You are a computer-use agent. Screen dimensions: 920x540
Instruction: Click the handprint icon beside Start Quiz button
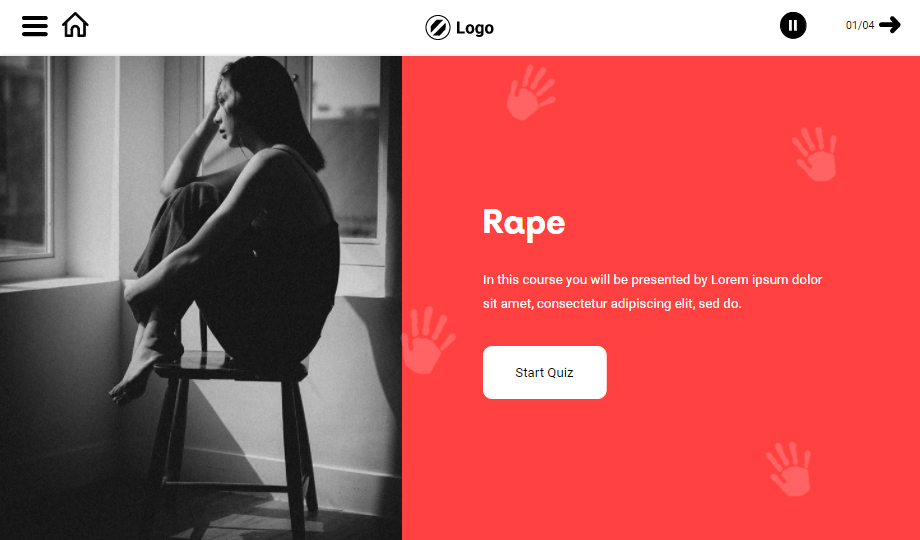click(x=428, y=340)
